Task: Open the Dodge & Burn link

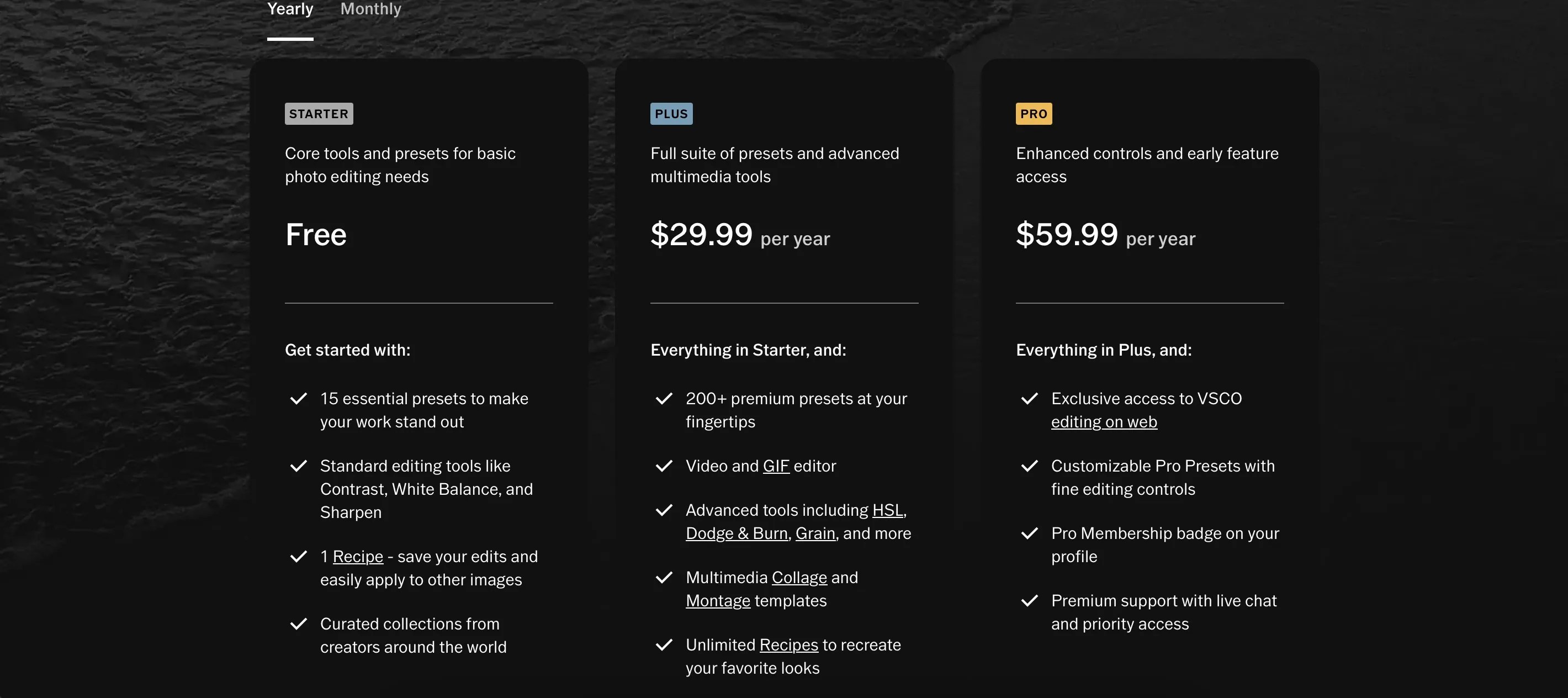Action: click(x=737, y=533)
